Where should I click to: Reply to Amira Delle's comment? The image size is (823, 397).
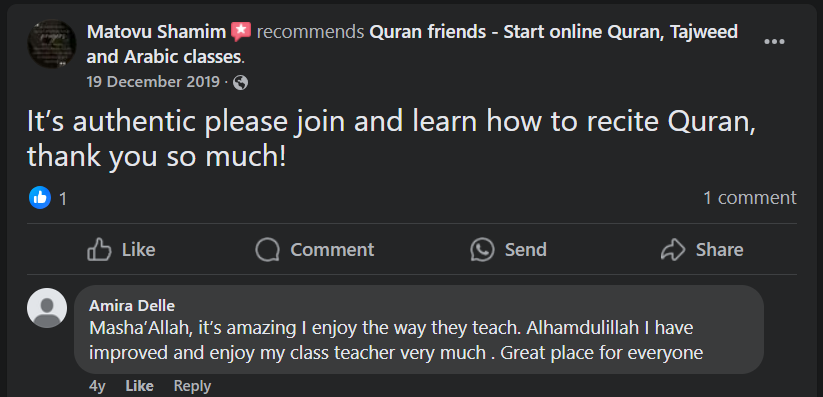192,386
